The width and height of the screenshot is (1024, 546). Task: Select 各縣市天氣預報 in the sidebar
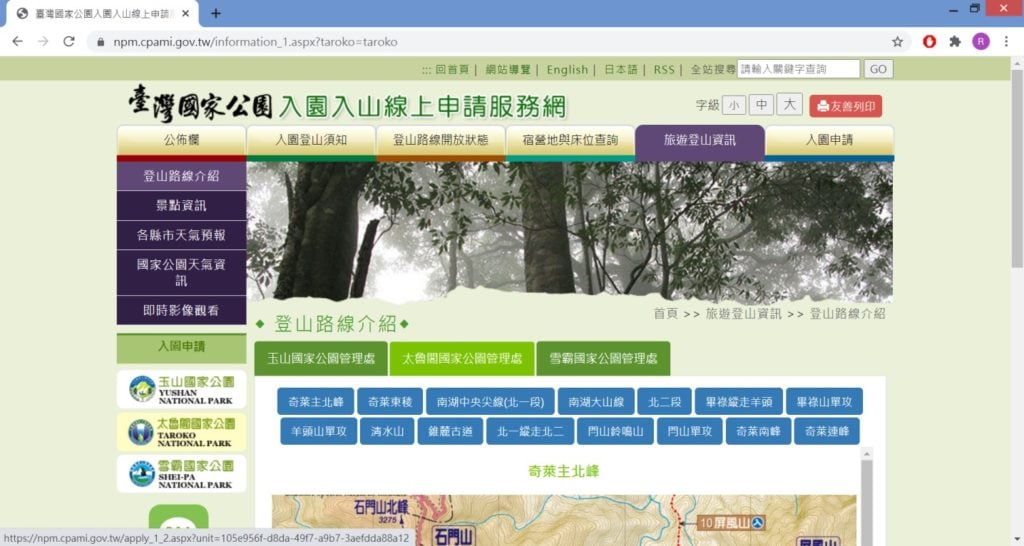pyautogui.click(x=181, y=235)
